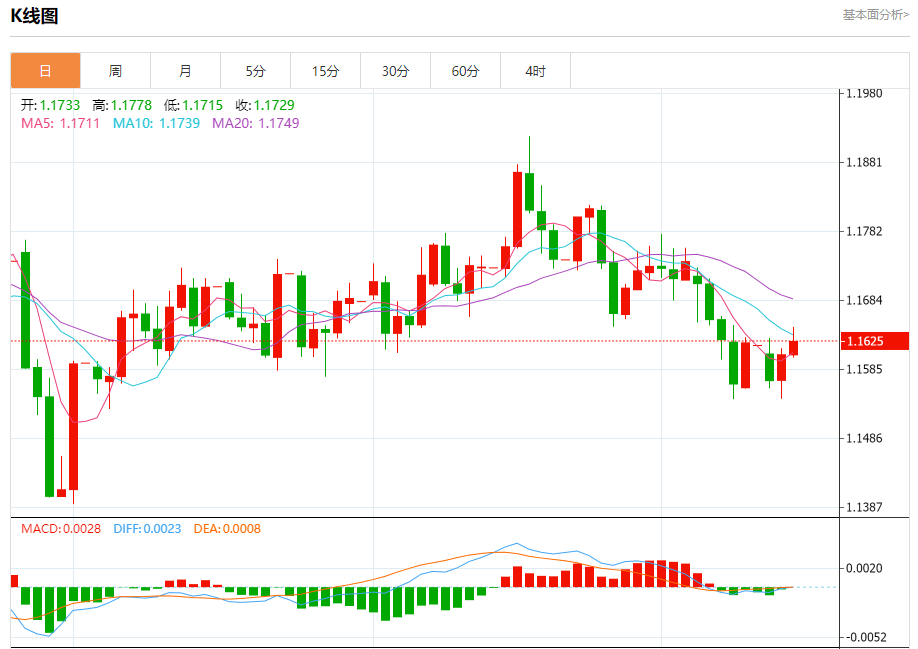This screenshot has width=918, height=649.
Task: Click the 0.0020 MACD axis label
Action: click(864, 568)
